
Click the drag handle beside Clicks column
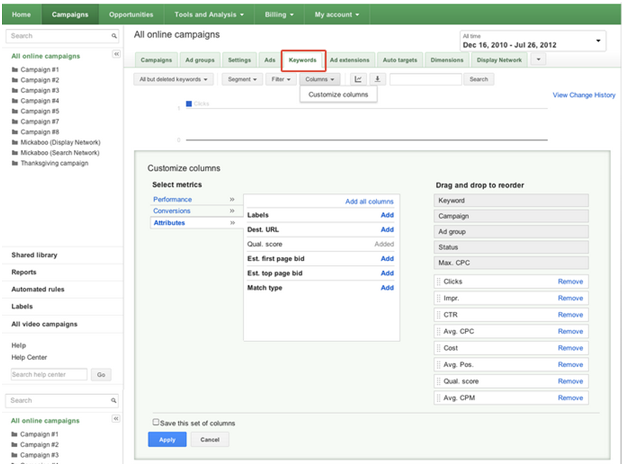(x=438, y=282)
